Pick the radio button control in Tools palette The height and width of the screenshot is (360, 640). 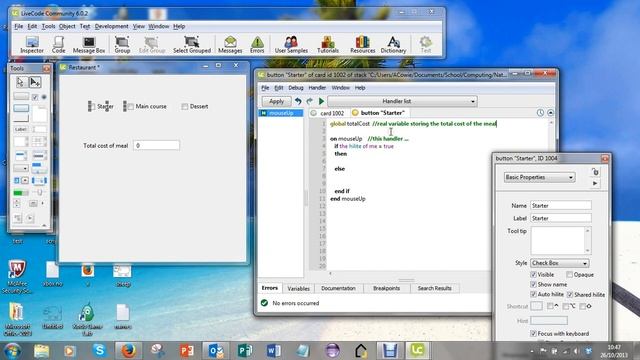(x=44, y=97)
